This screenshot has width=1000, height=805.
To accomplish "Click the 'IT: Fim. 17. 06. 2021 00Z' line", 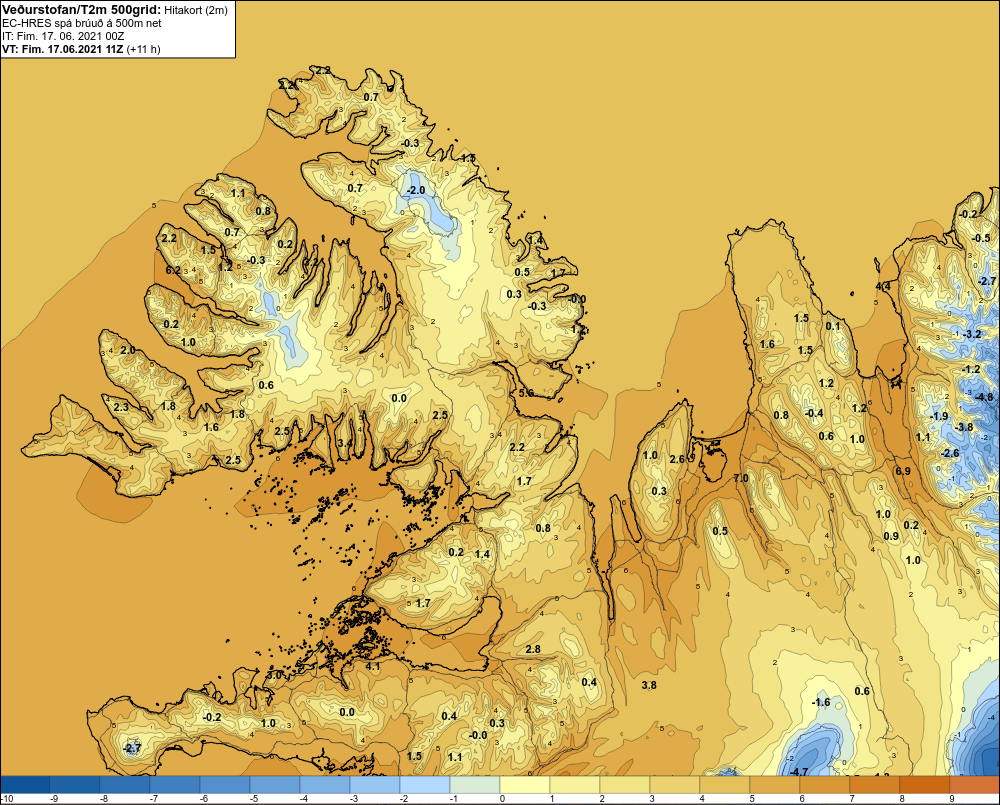I will (x=63, y=36).
